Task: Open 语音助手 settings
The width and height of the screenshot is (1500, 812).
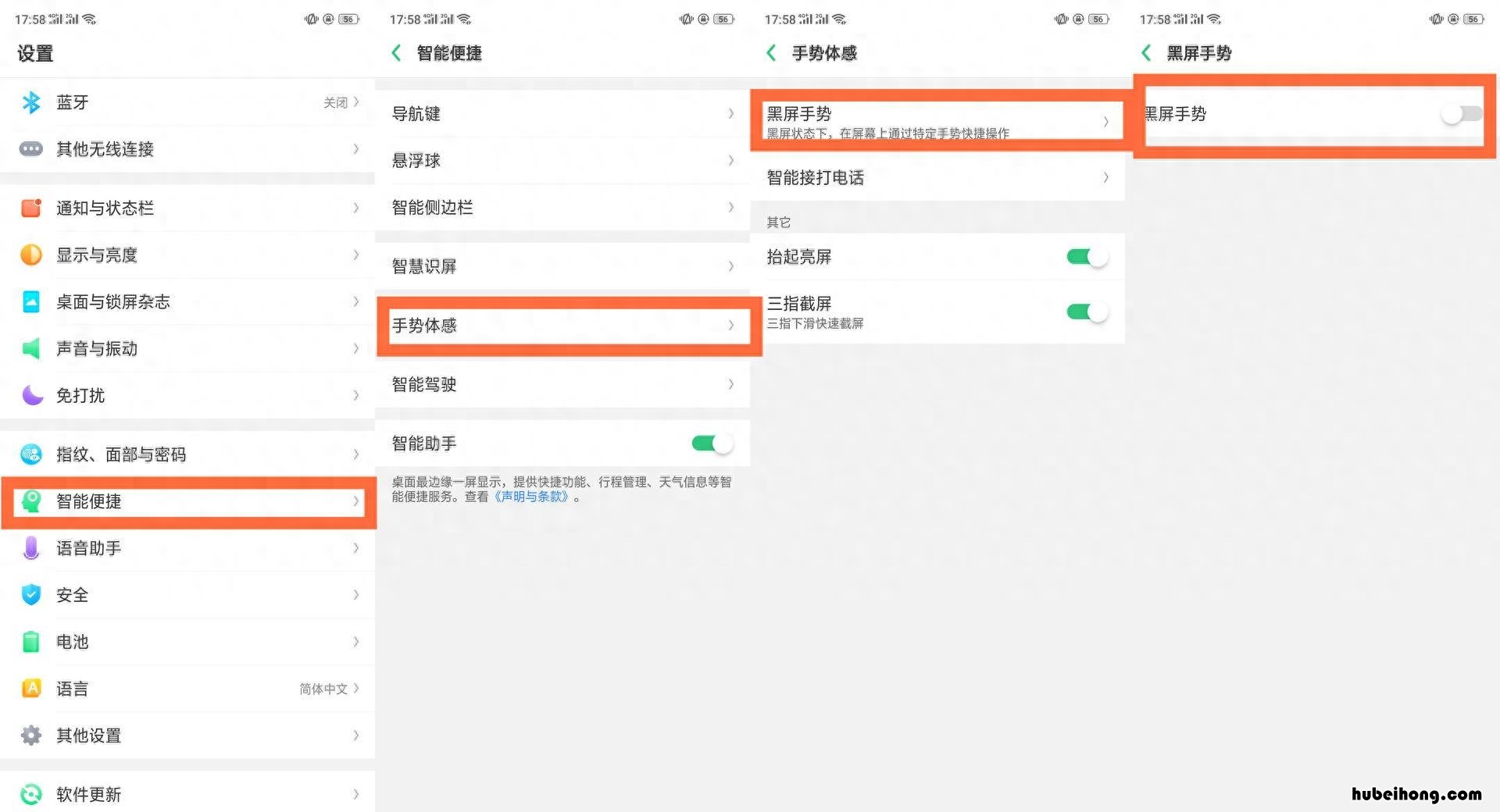Action: pyautogui.click(x=187, y=548)
